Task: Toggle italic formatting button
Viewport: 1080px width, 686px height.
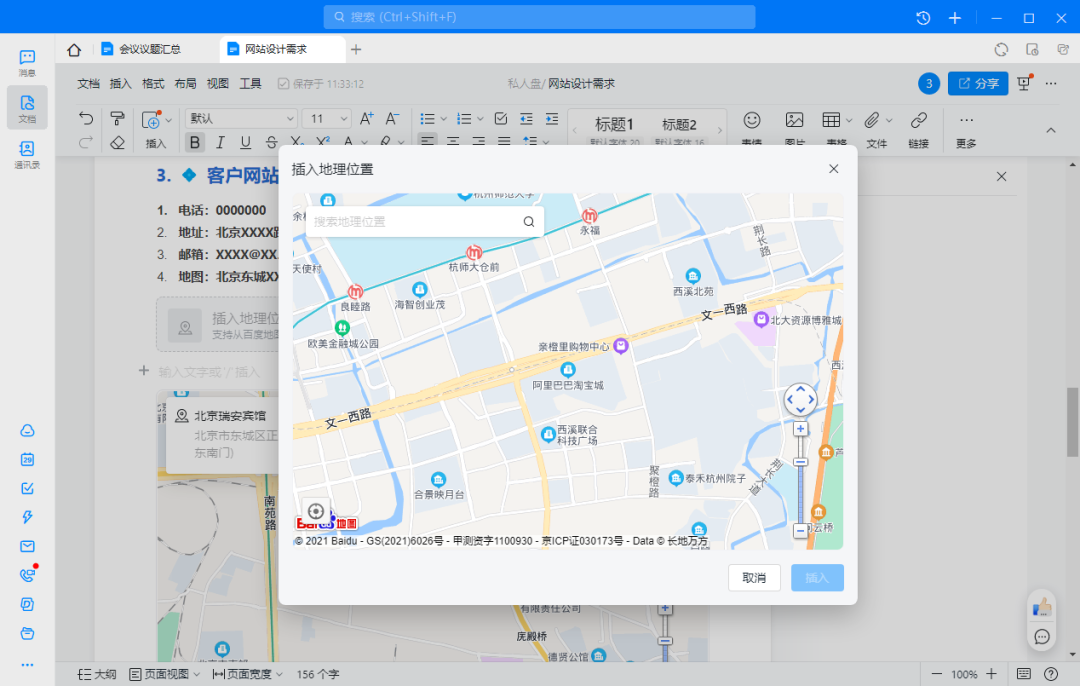Action: [220, 143]
